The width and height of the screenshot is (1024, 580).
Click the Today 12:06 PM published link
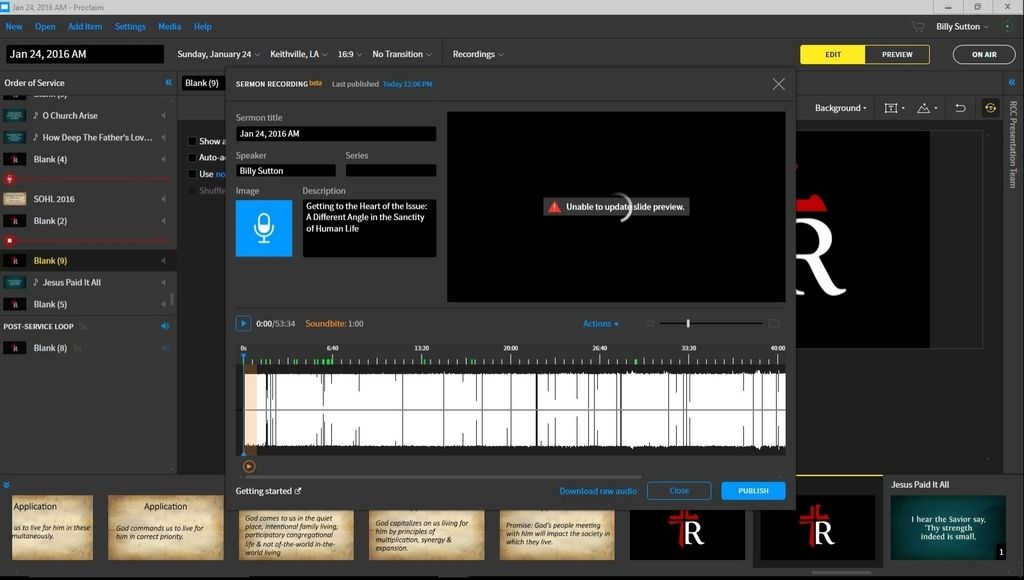click(408, 84)
